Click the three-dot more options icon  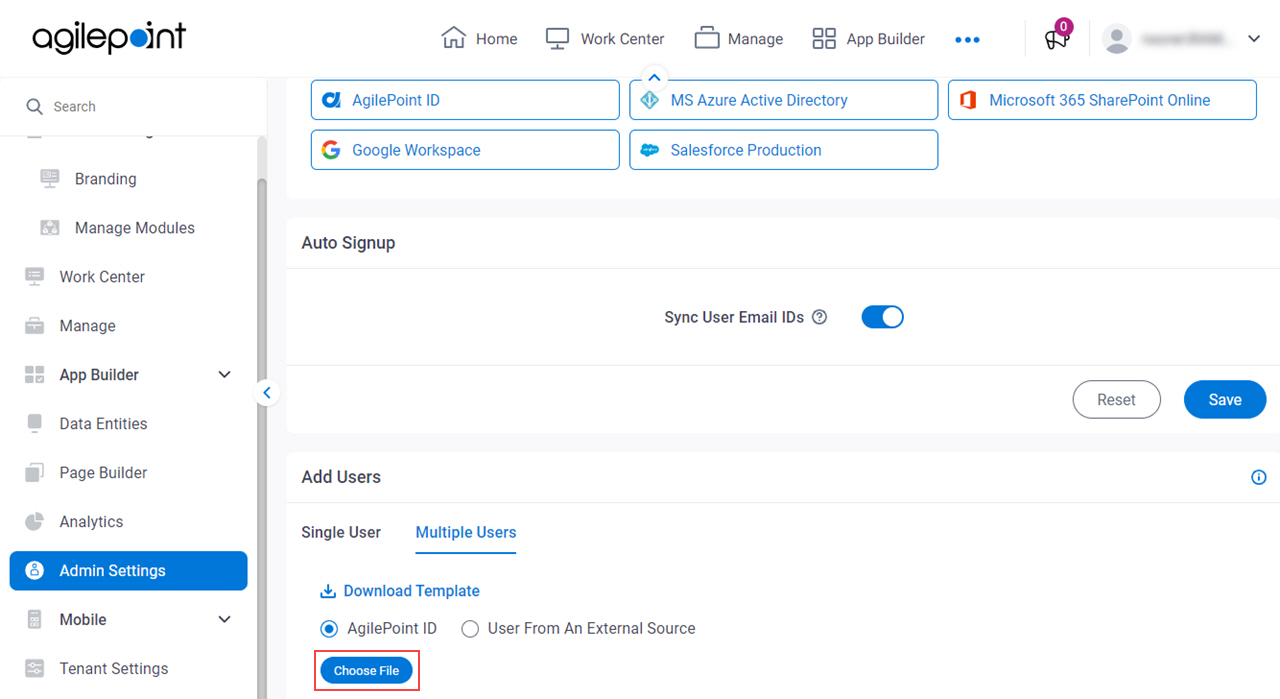(967, 39)
